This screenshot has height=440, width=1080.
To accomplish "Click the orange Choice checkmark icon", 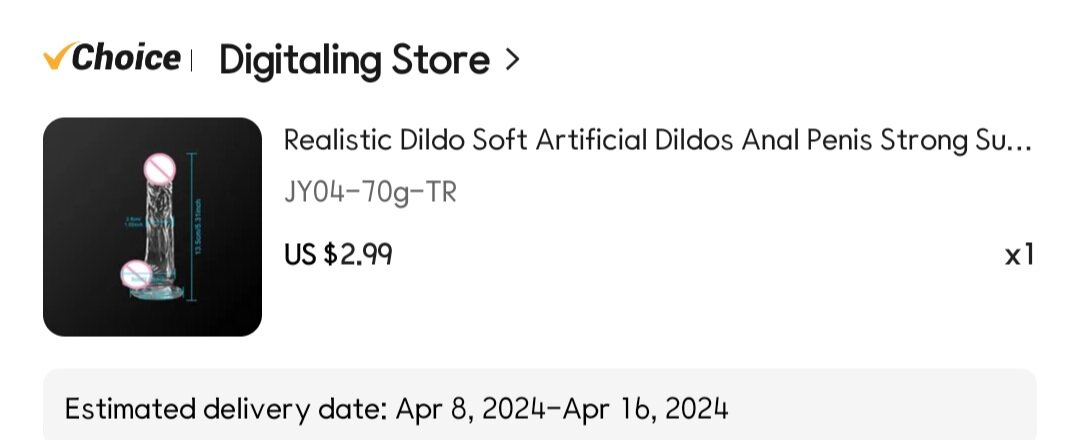I will click(x=56, y=58).
